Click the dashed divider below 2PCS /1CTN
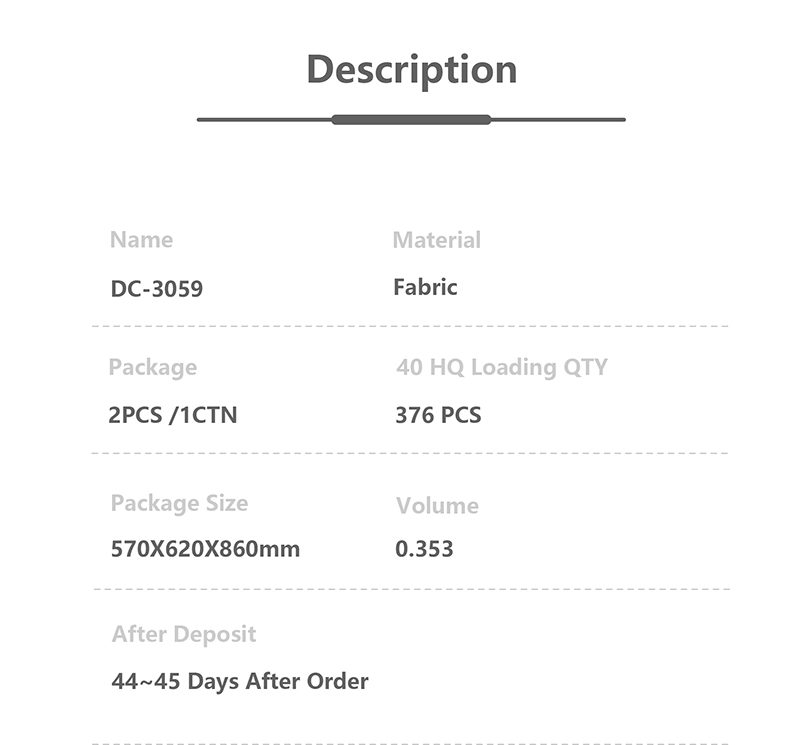The image size is (800, 745). pyautogui.click(x=410, y=453)
